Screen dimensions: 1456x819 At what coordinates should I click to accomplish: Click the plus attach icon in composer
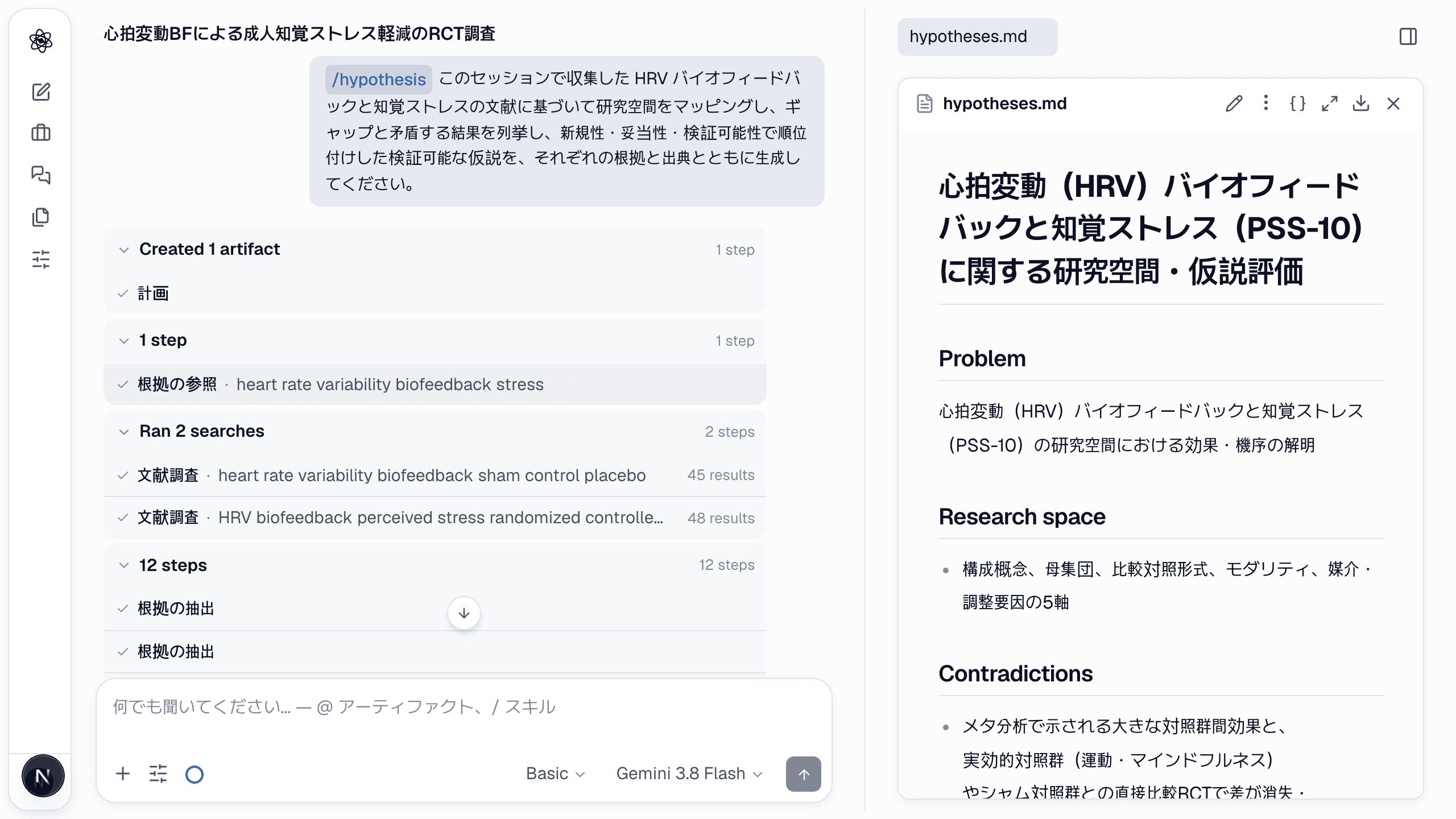tap(123, 773)
